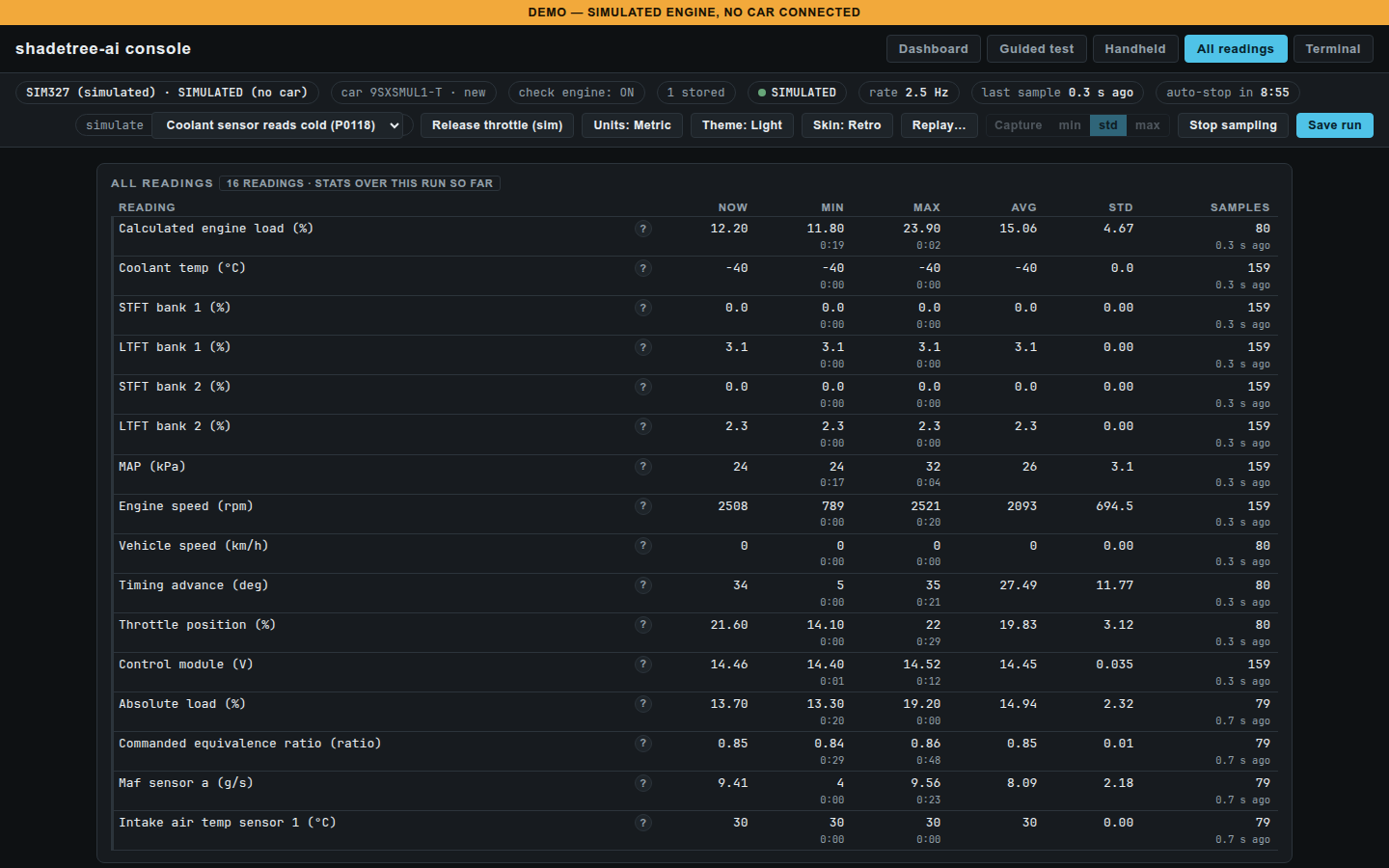Image resolution: width=1389 pixels, height=868 pixels.
Task: Switch to Dashboard tab
Action: [x=934, y=49]
